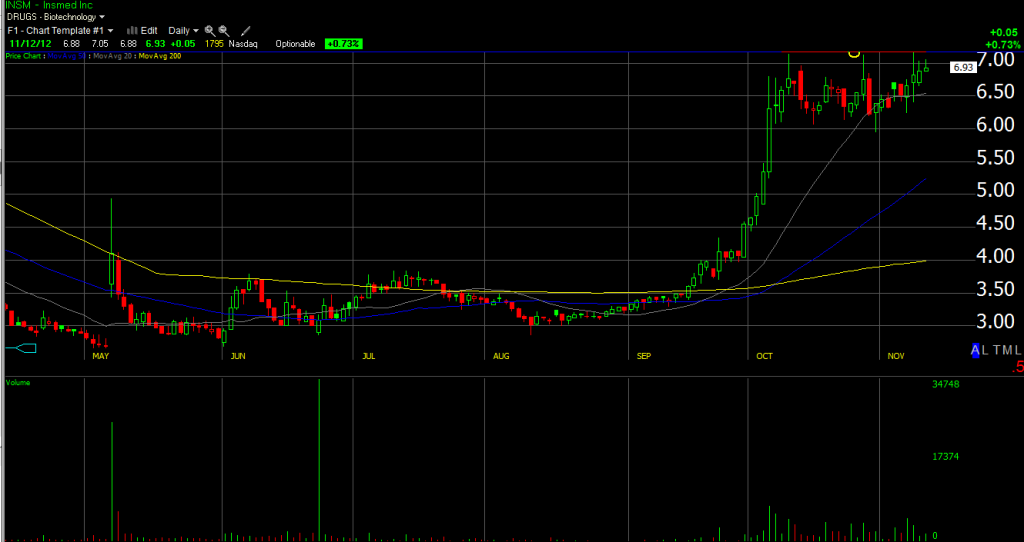Click the yellow volume value 1795
Viewport: 1024px width, 542px height.
point(214,44)
